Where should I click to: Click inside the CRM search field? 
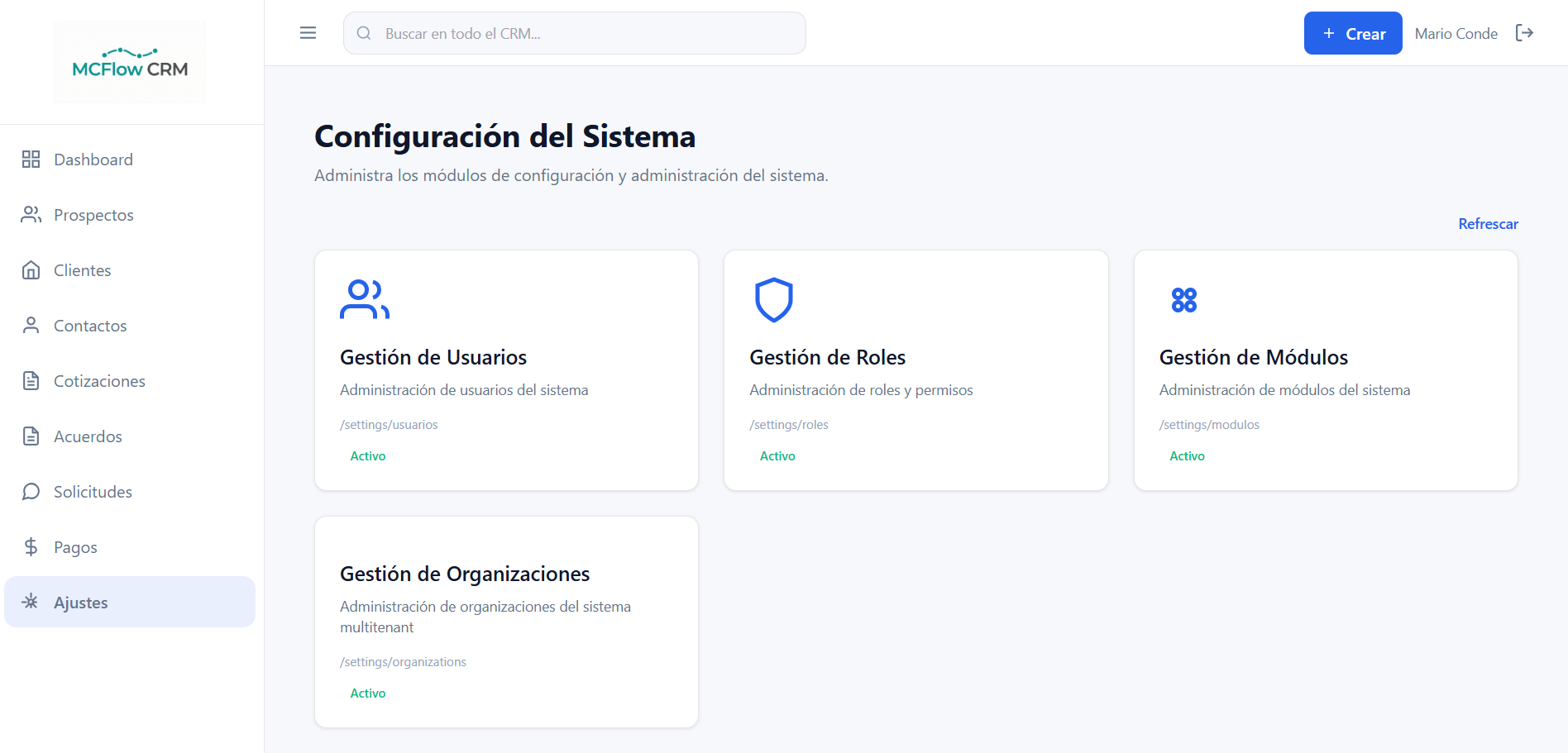pyautogui.click(x=574, y=33)
